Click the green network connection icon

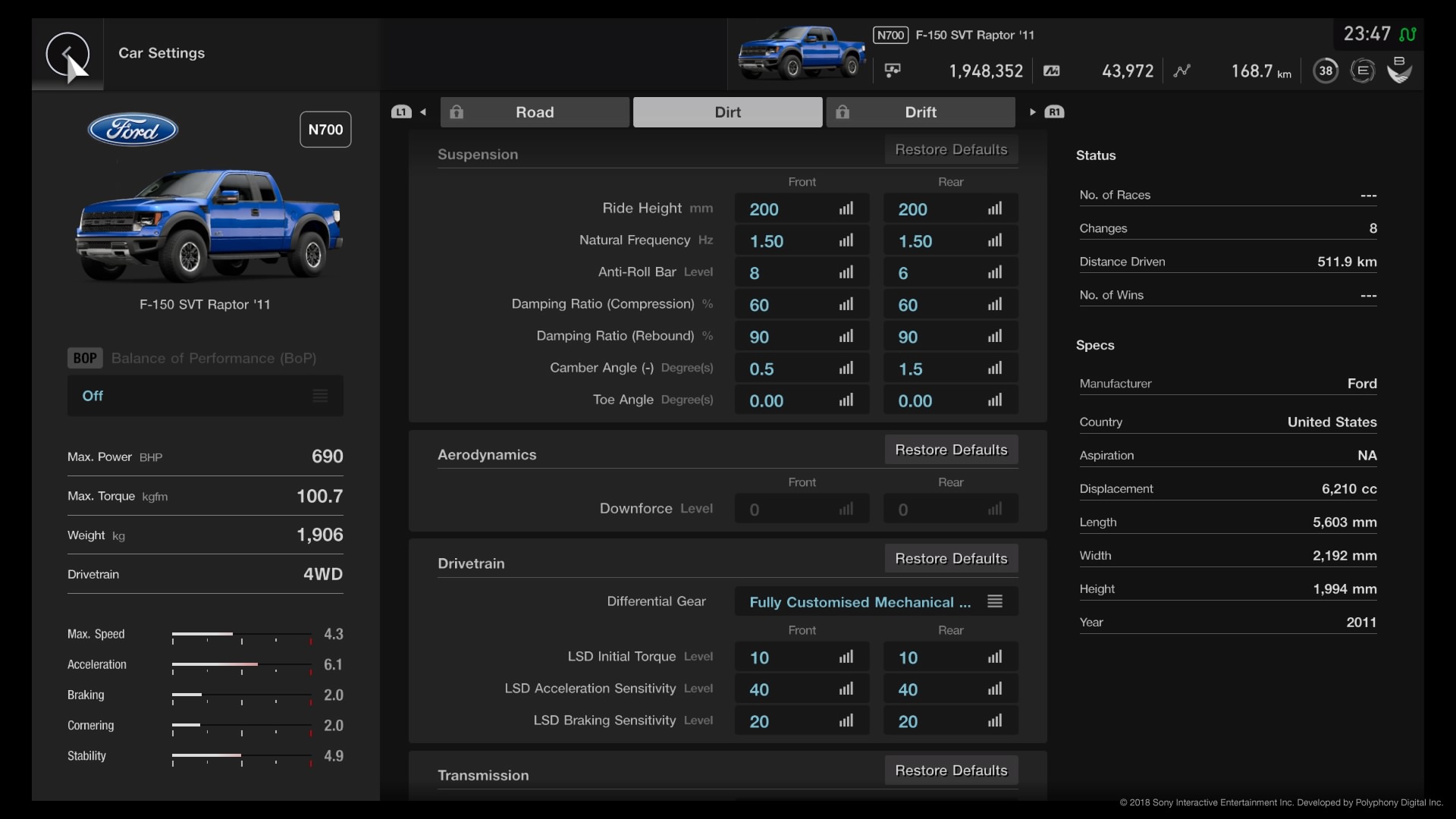[1407, 34]
